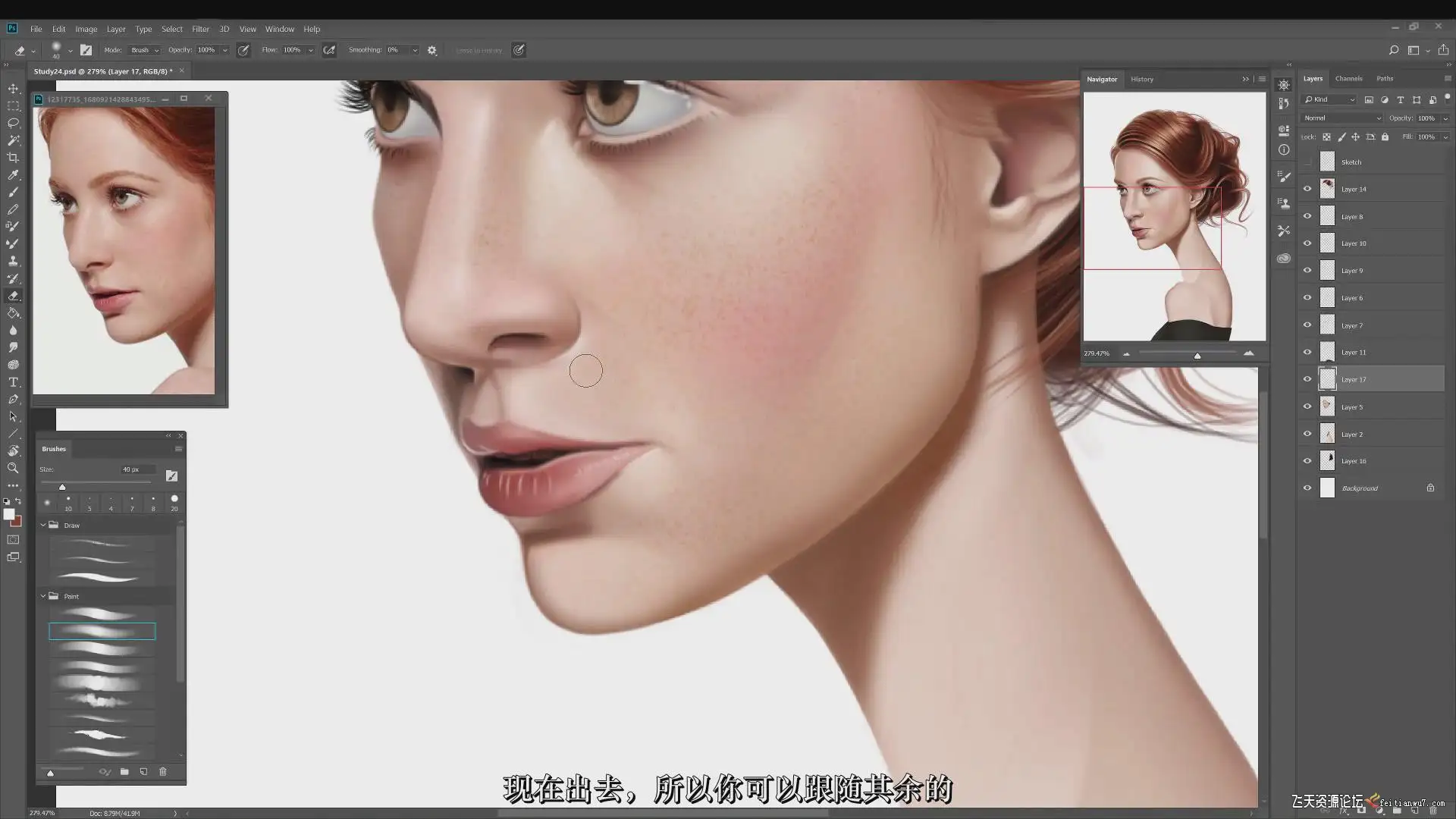Image resolution: width=1456 pixels, height=819 pixels.
Task: Select the Eyedropper tool
Action: [x=13, y=175]
